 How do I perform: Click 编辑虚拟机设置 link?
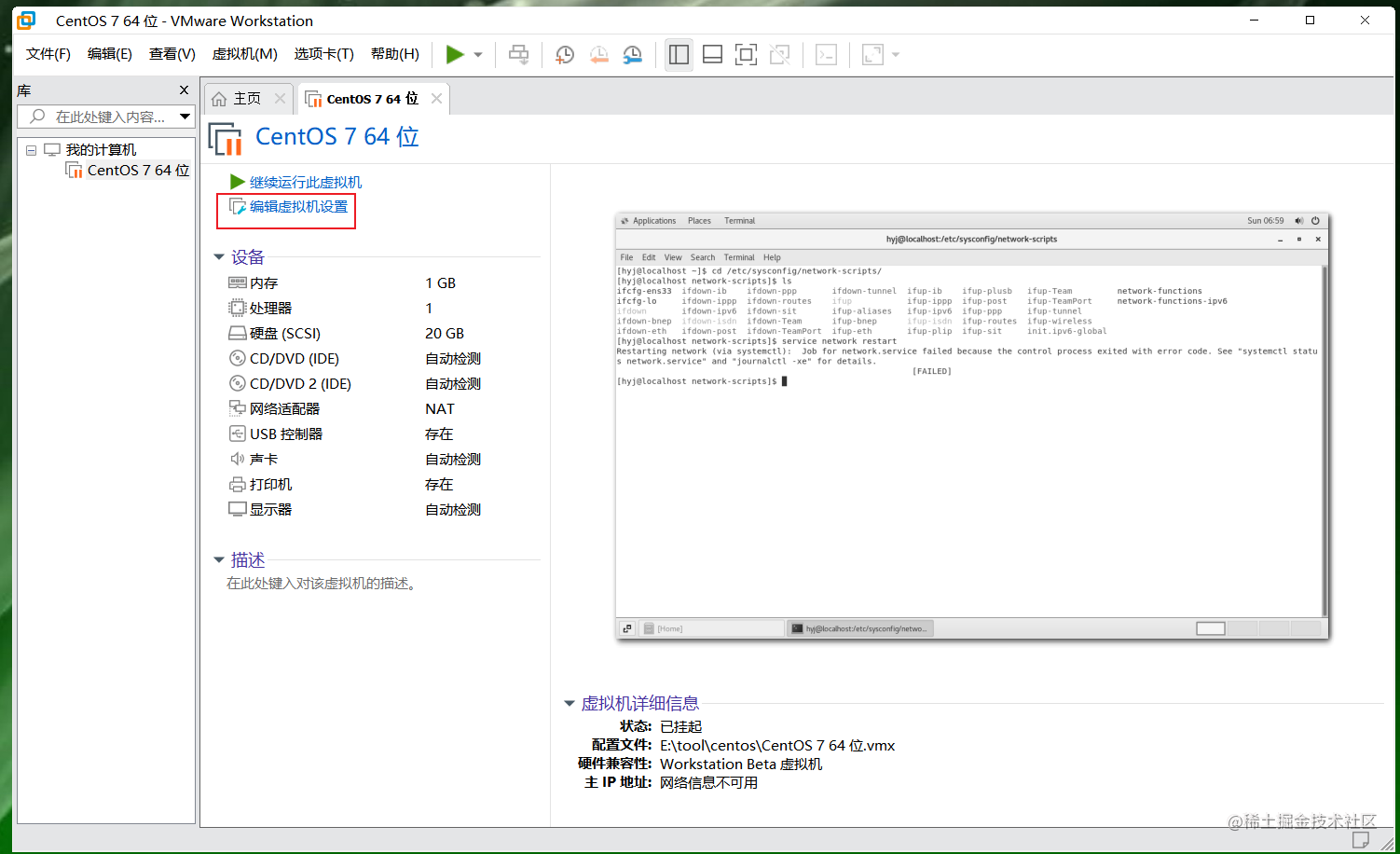[x=298, y=207]
